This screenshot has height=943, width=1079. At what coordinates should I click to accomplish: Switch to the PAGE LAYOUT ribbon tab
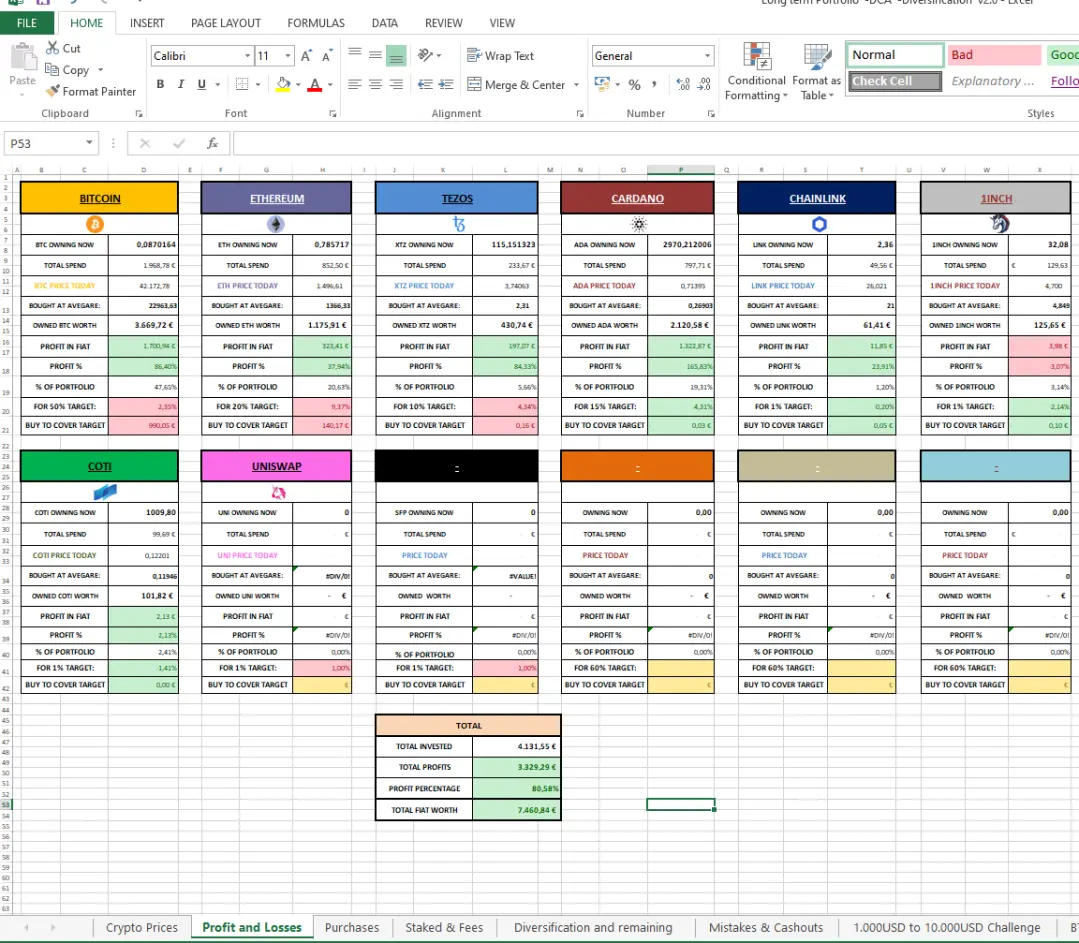pyautogui.click(x=226, y=23)
